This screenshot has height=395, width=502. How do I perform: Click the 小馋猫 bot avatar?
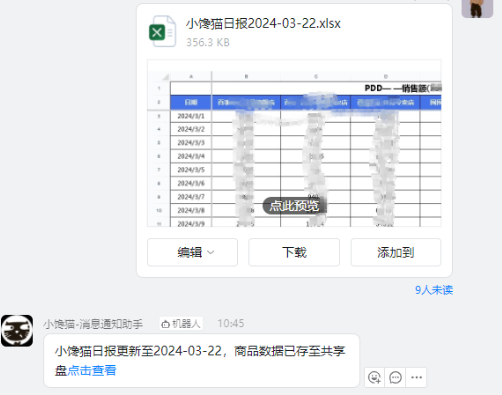pos(17,331)
